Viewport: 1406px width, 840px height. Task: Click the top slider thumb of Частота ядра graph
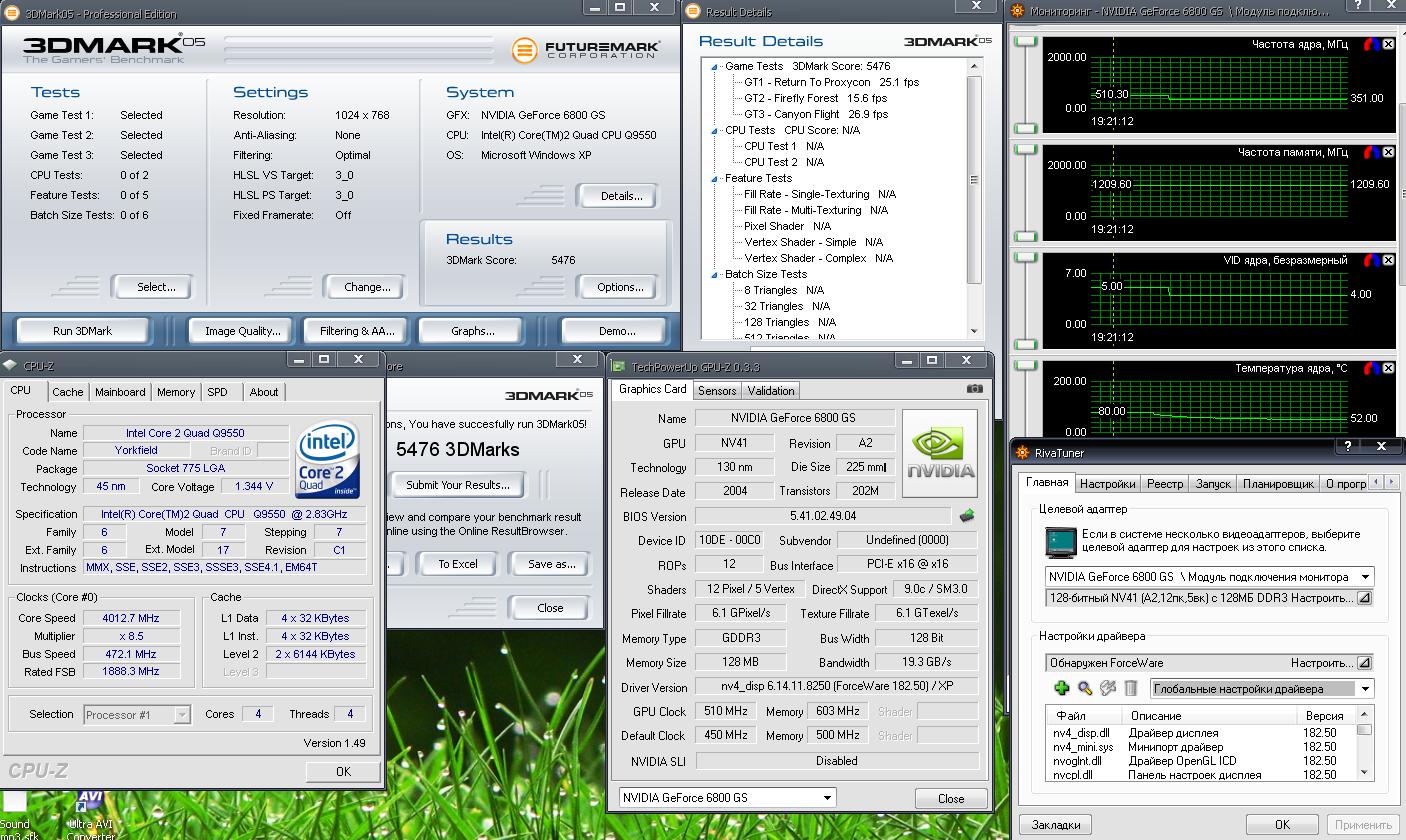pos(1026,42)
